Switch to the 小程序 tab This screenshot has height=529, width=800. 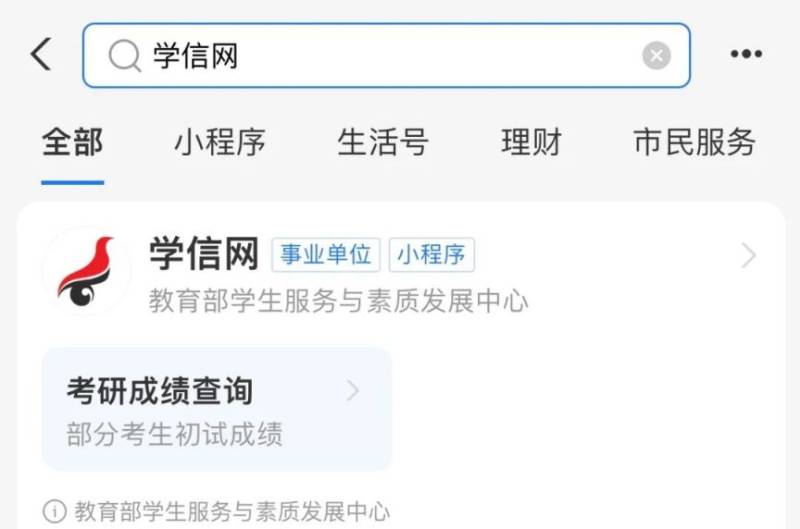pos(220,142)
